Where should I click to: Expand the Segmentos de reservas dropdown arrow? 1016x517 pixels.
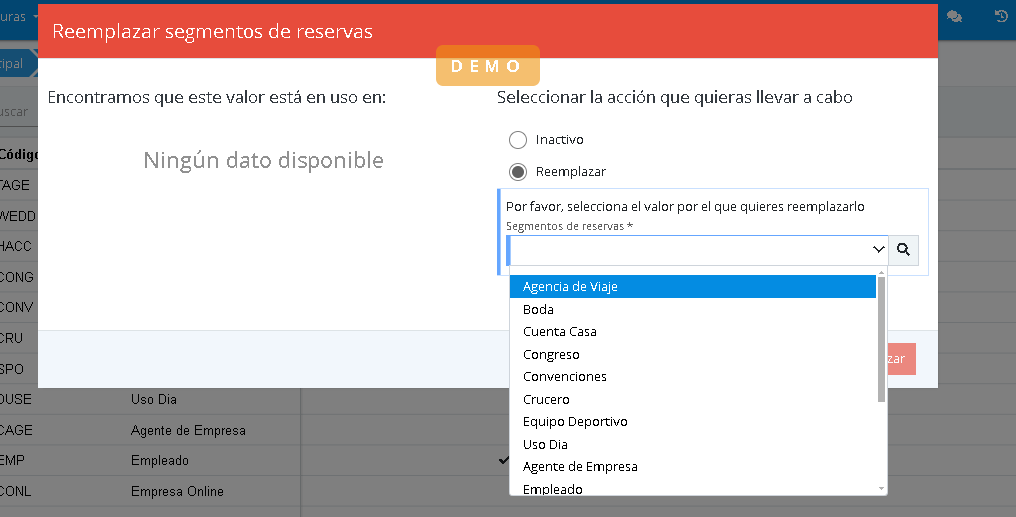click(878, 250)
